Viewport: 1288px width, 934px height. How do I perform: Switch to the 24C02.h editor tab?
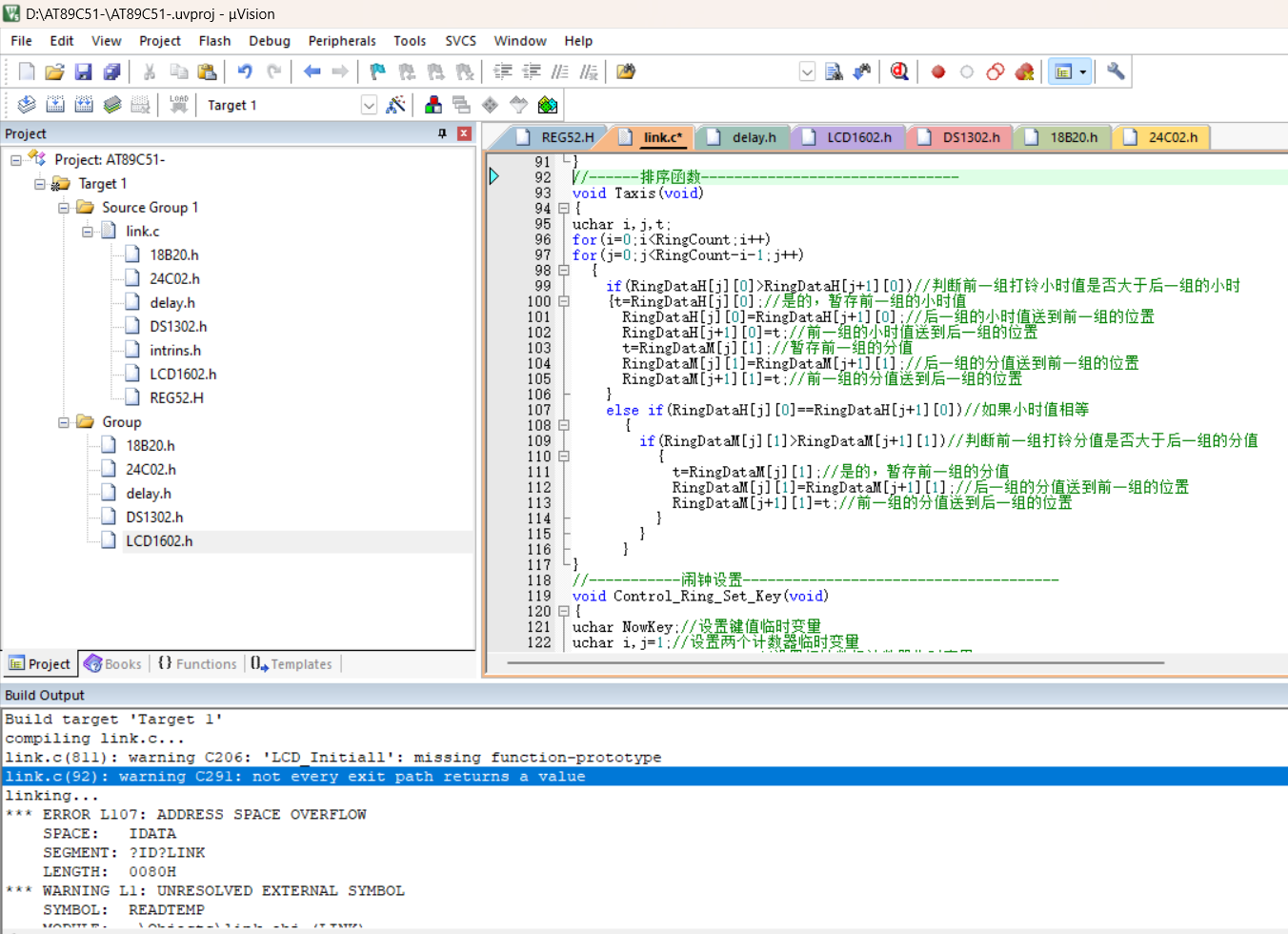(x=1162, y=137)
